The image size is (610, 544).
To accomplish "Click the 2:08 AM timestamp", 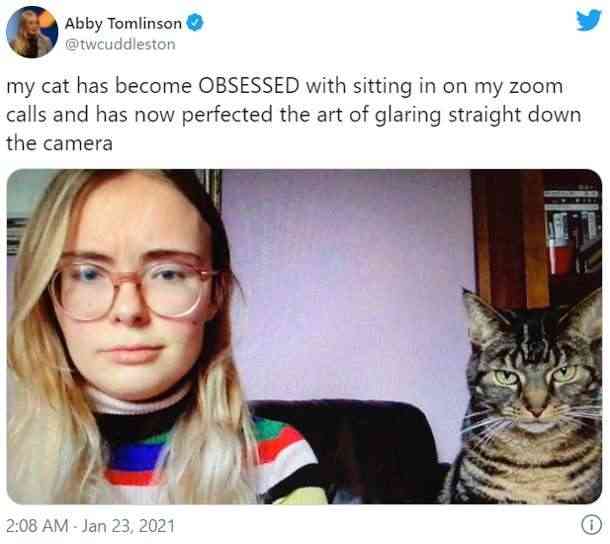I will tap(37, 526).
